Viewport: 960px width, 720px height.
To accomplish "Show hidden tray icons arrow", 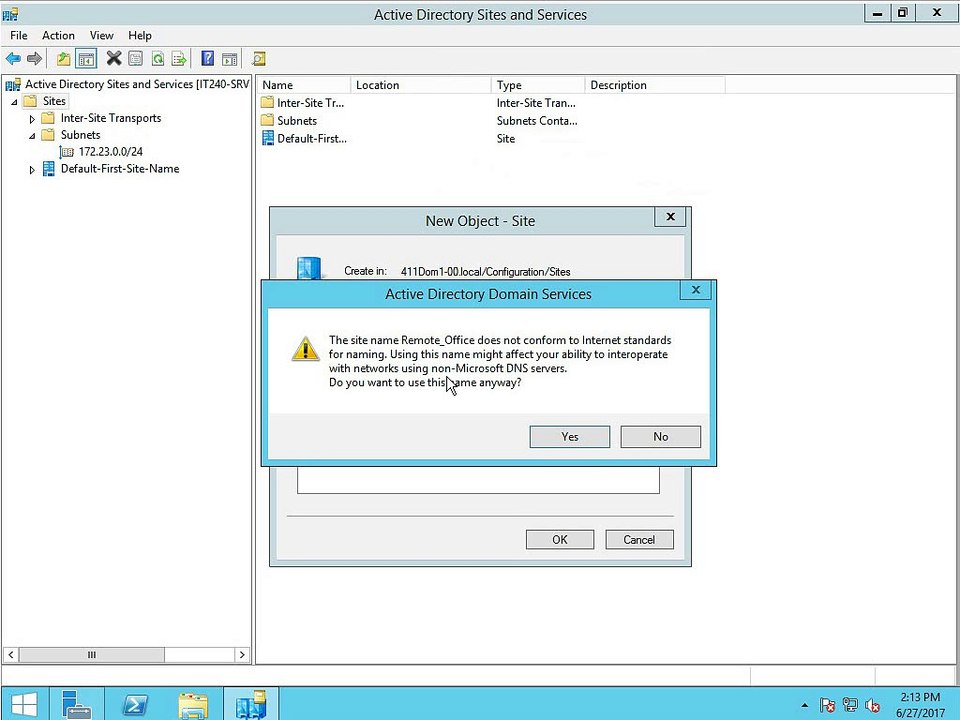I will (804, 705).
